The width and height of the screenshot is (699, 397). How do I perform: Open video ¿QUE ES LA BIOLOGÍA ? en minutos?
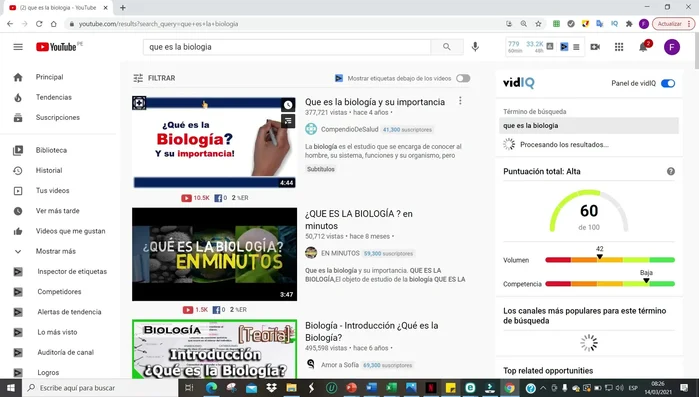click(359, 220)
